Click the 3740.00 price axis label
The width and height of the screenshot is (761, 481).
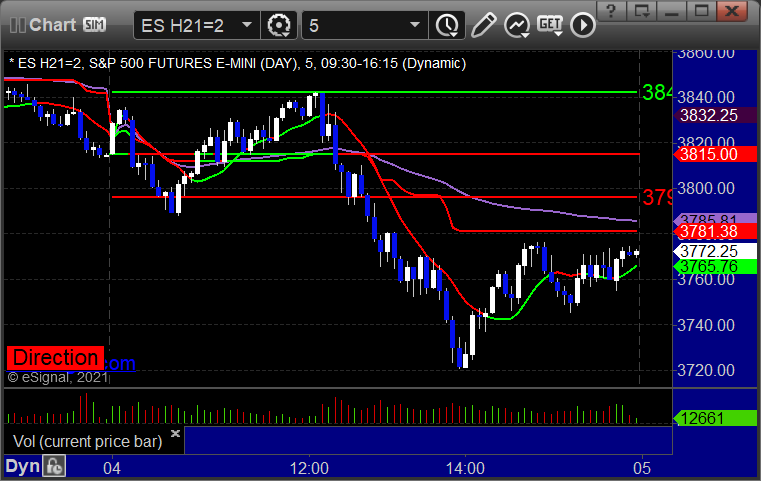[706, 325]
